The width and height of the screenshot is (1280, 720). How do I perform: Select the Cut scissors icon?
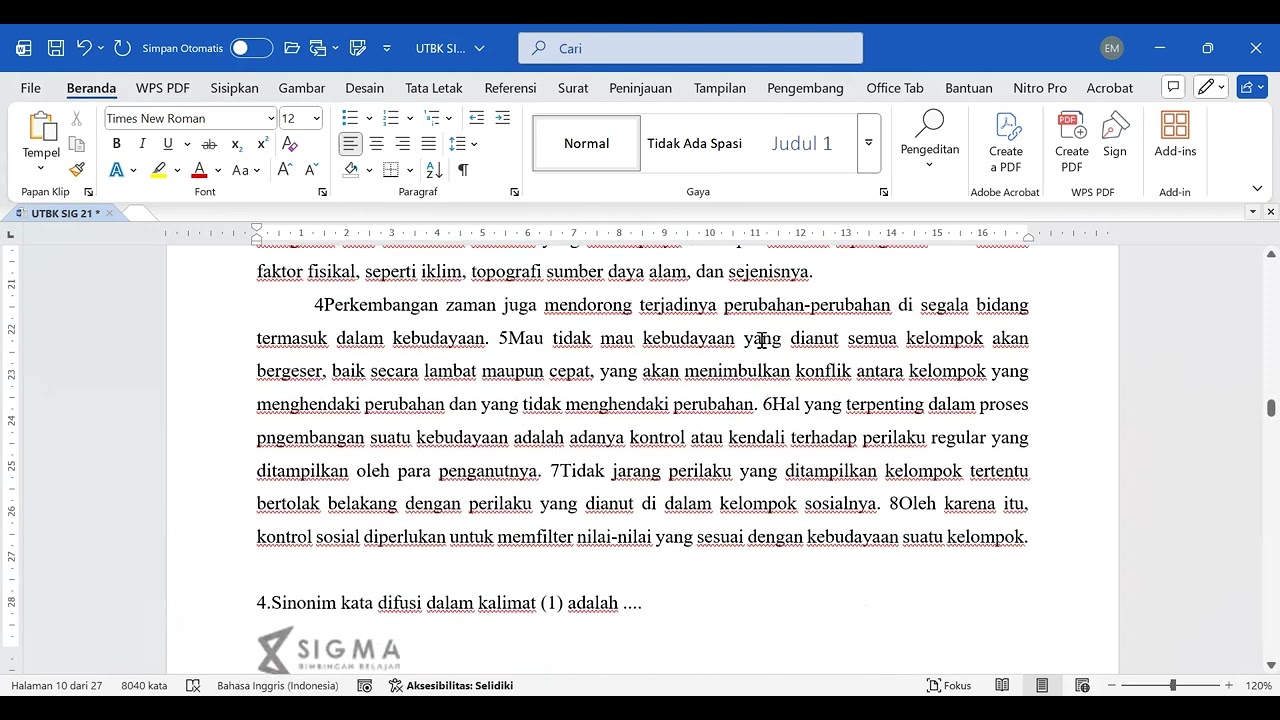[76, 119]
